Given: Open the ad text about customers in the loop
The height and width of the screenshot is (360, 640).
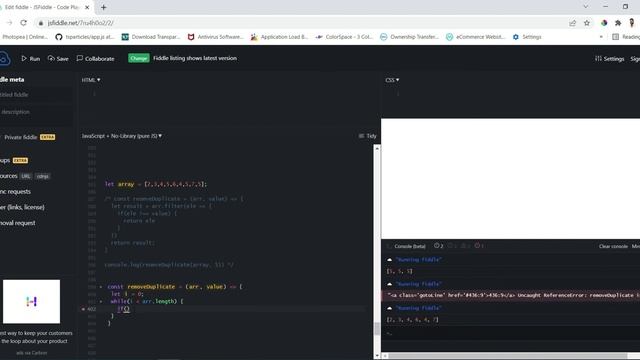Looking at the screenshot, I should click(36, 337).
